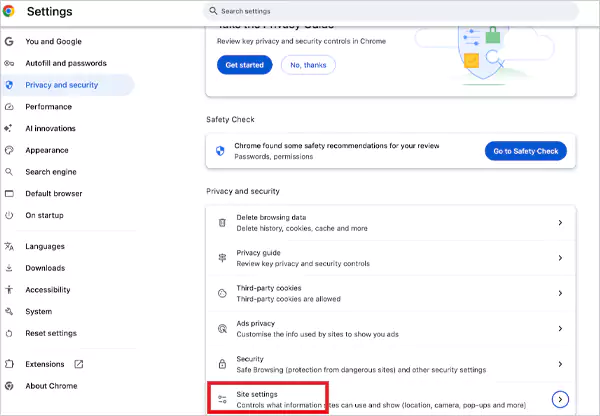Click the Google G icon in sidebar
Viewport: 600px width, 416px height.
(x=9, y=41)
